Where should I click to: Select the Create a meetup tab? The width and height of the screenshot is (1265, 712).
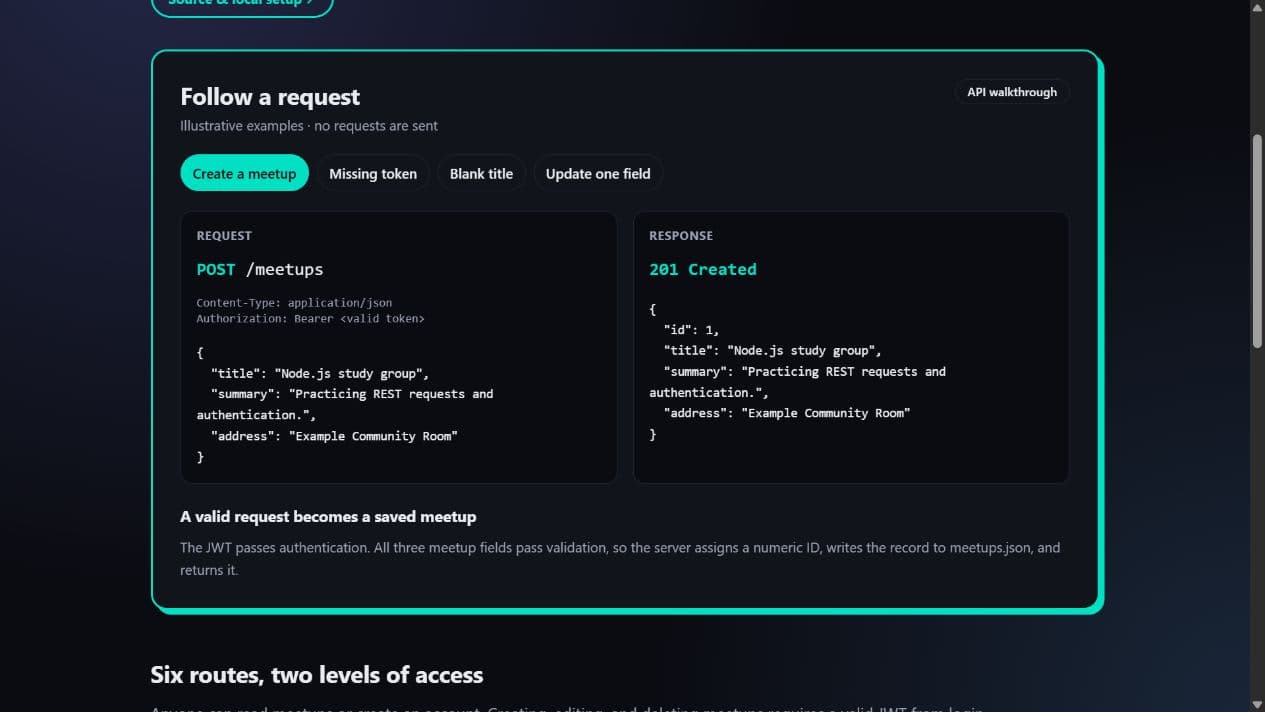tap(244, 173)
